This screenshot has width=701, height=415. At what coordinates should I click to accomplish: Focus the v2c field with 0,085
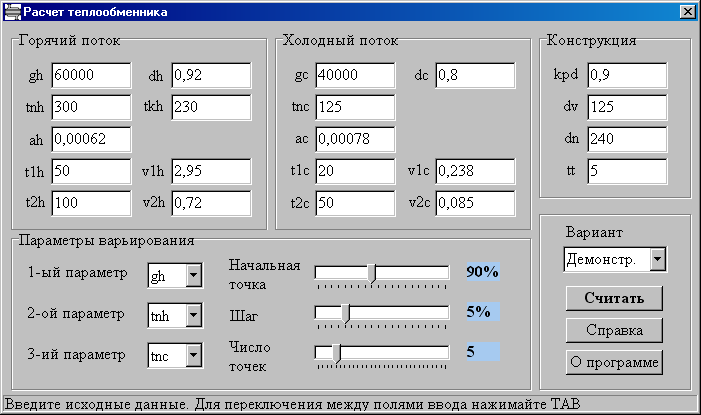click(475, 203)
